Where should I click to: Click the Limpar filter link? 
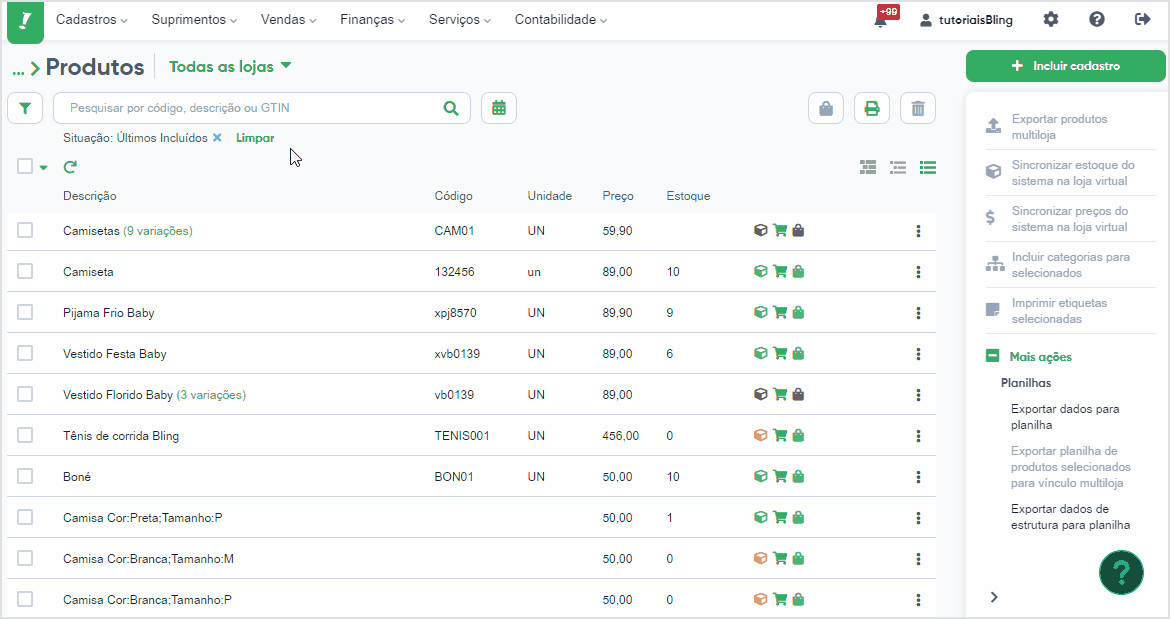pyautogui.click(x=255, y=138)
